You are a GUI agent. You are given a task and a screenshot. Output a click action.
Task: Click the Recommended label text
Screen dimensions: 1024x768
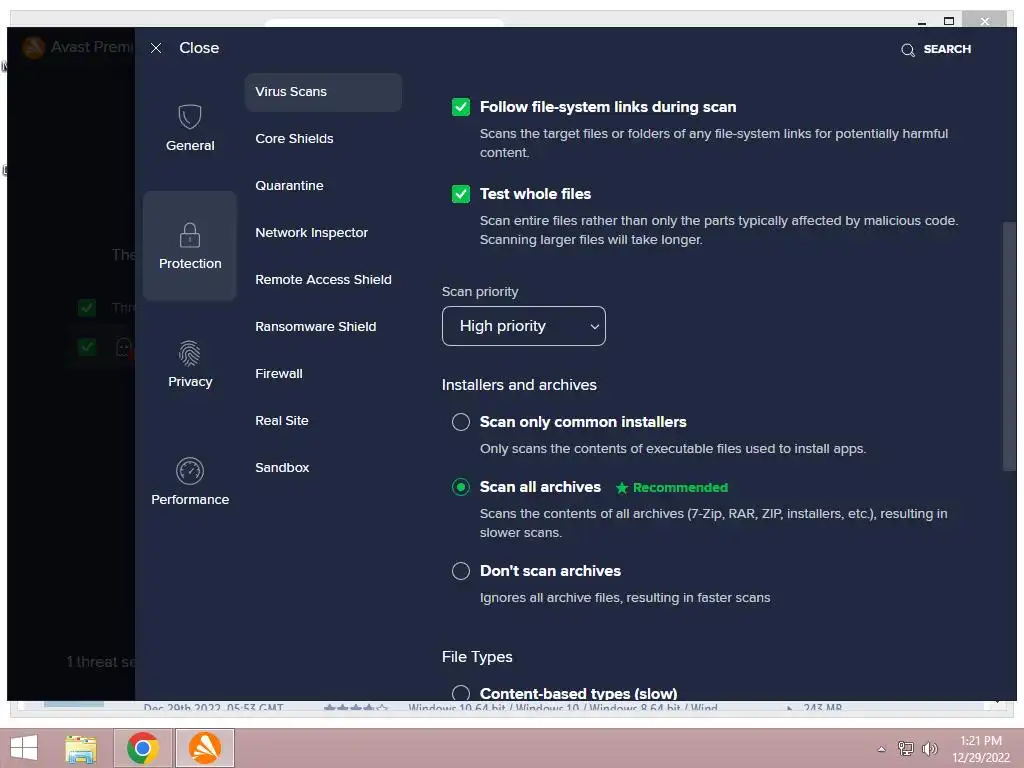(680, 488)
